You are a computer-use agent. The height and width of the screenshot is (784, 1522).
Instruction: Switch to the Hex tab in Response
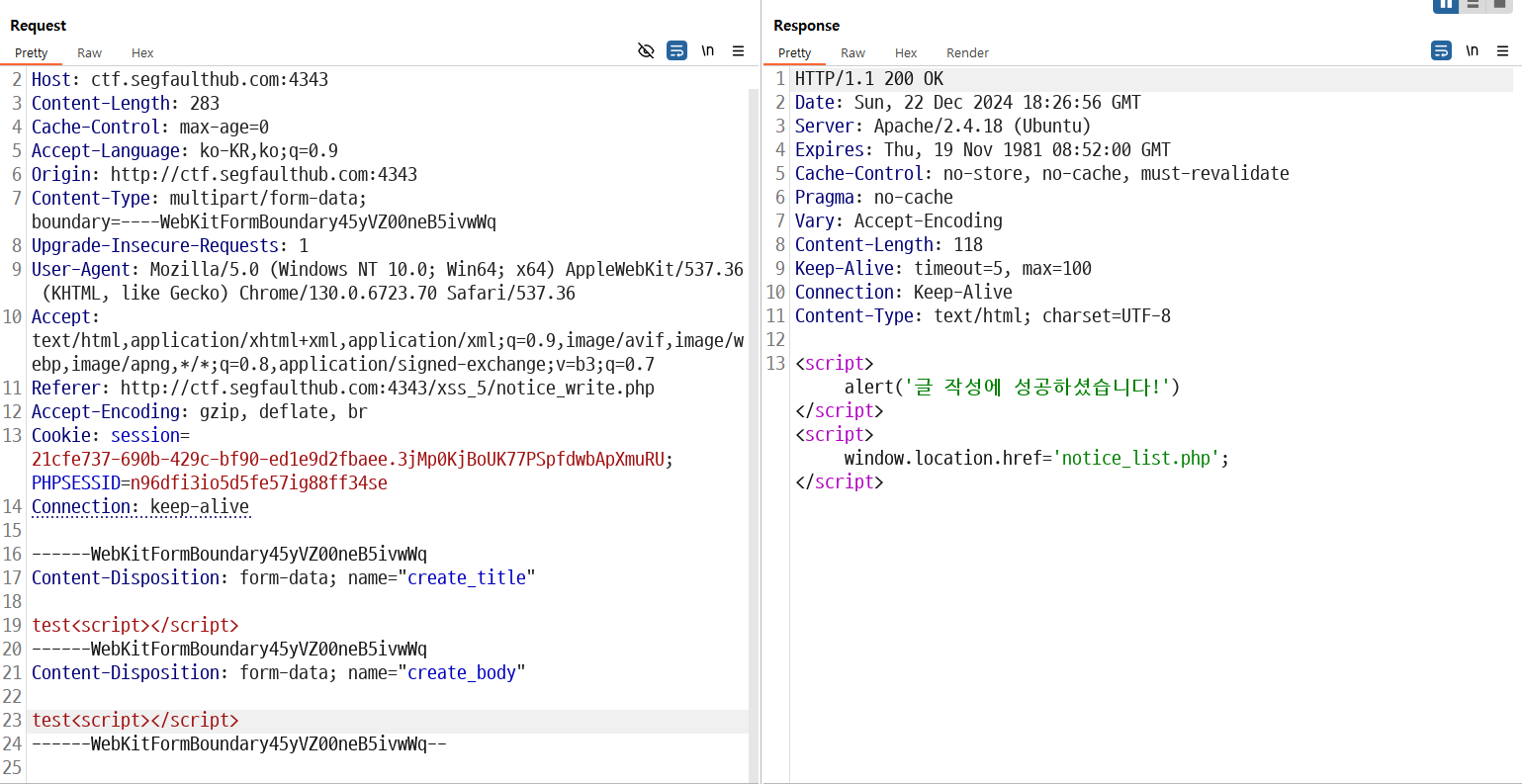[x=906, y=53]
